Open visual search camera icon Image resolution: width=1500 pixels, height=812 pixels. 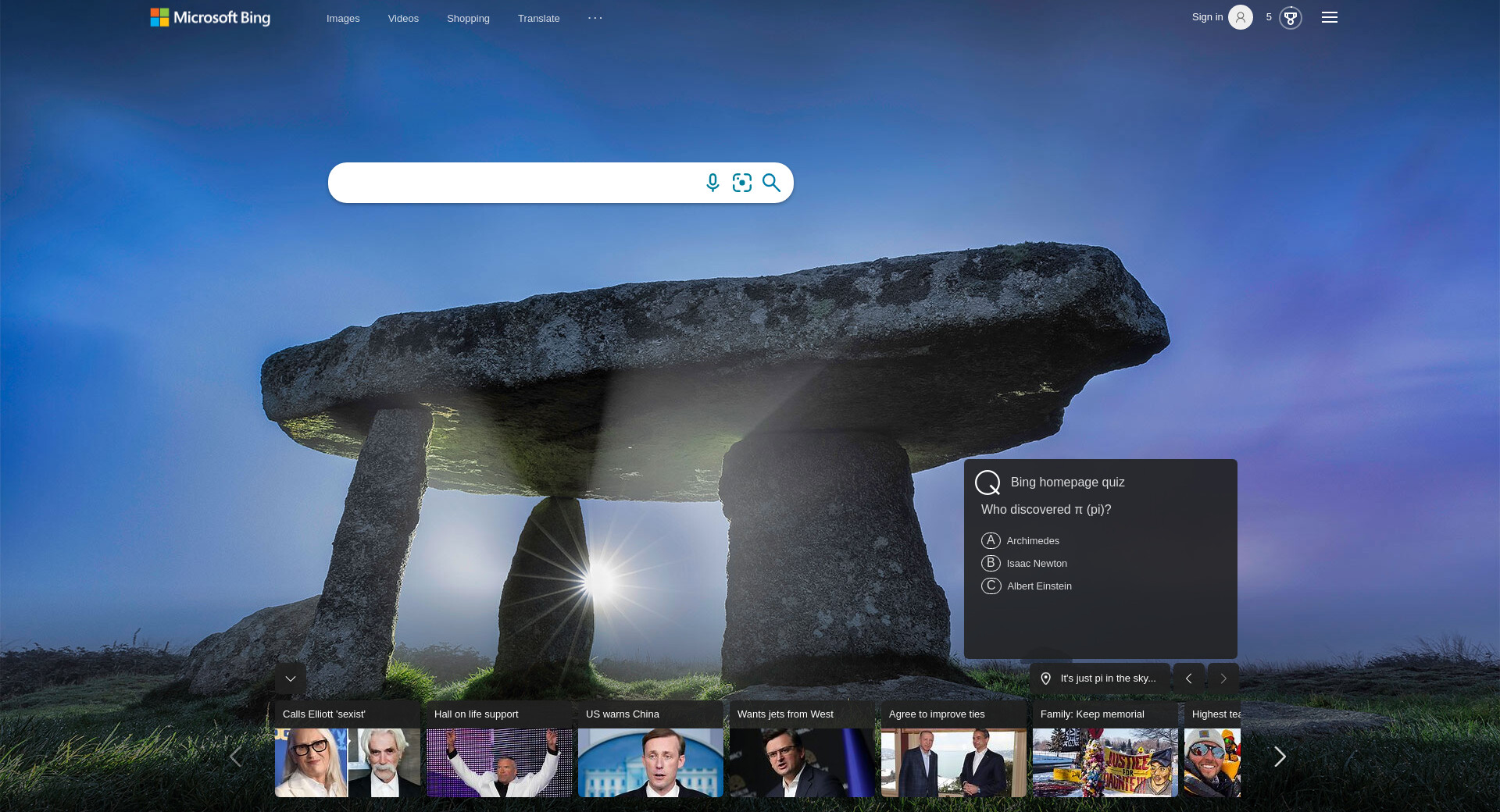[x=741, y=183]
